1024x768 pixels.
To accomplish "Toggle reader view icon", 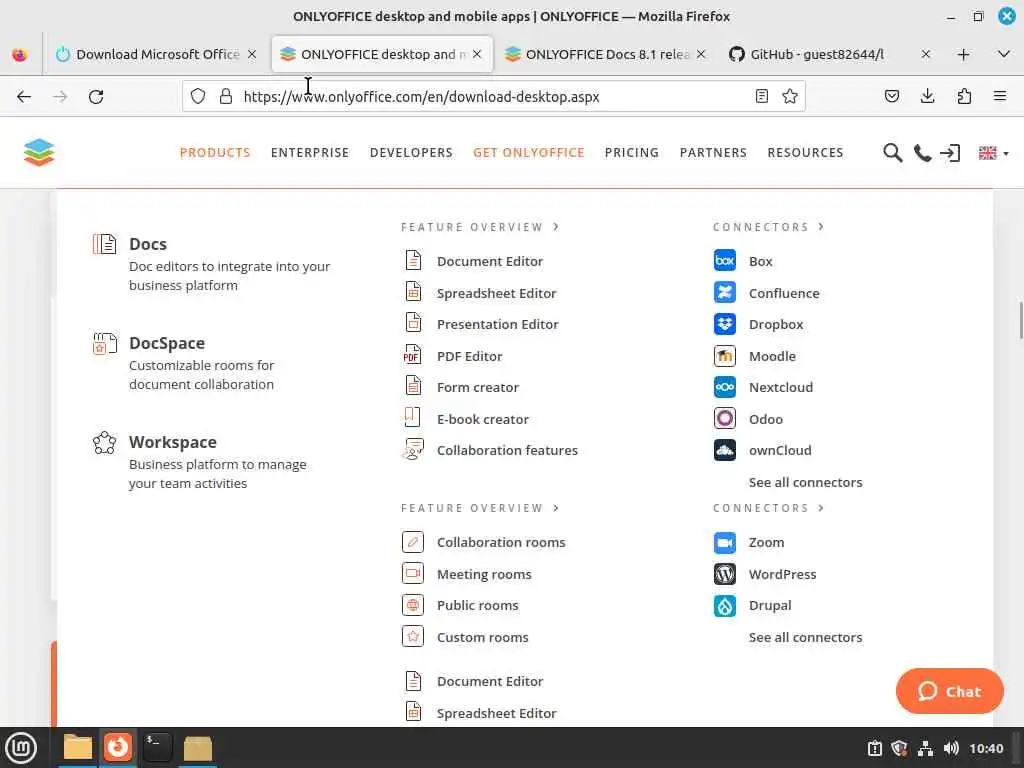I will tap(761, 97).
